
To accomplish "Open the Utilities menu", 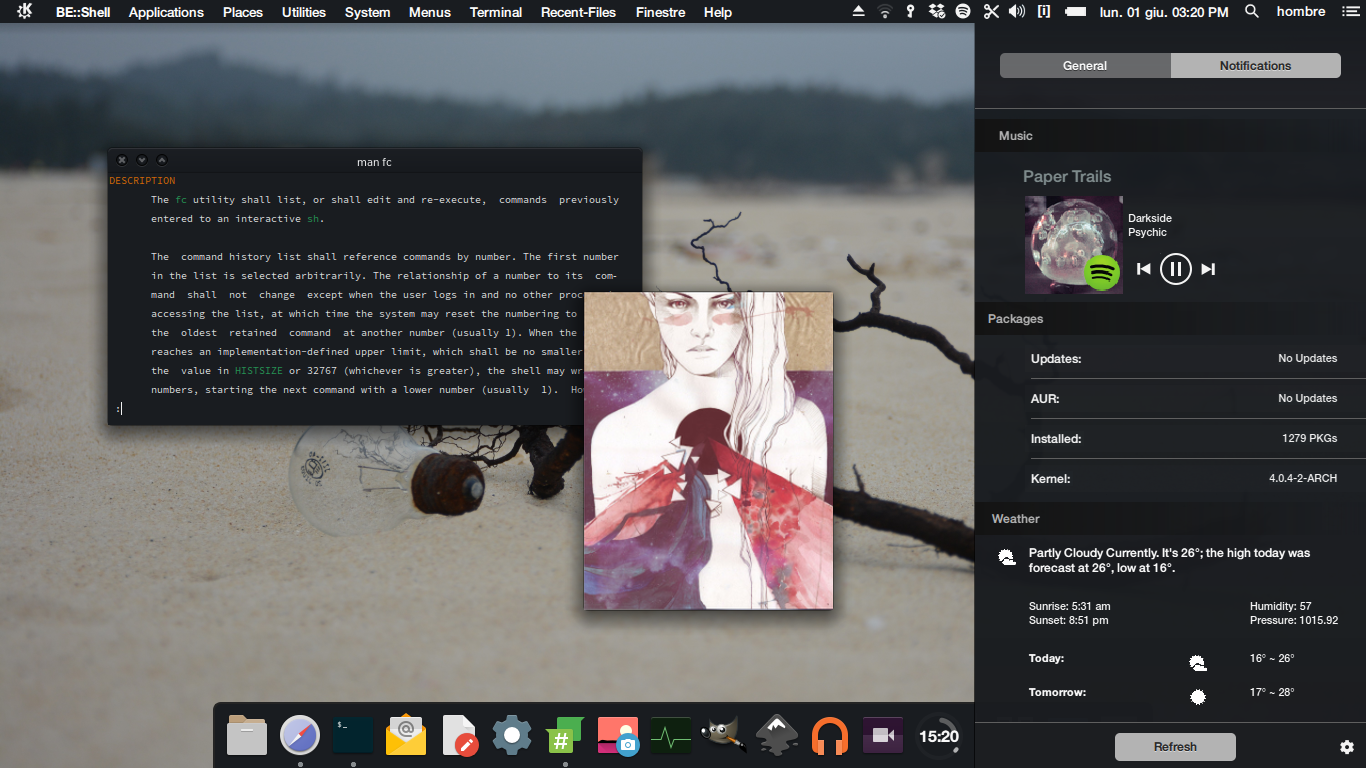I will tap(304, 12).
